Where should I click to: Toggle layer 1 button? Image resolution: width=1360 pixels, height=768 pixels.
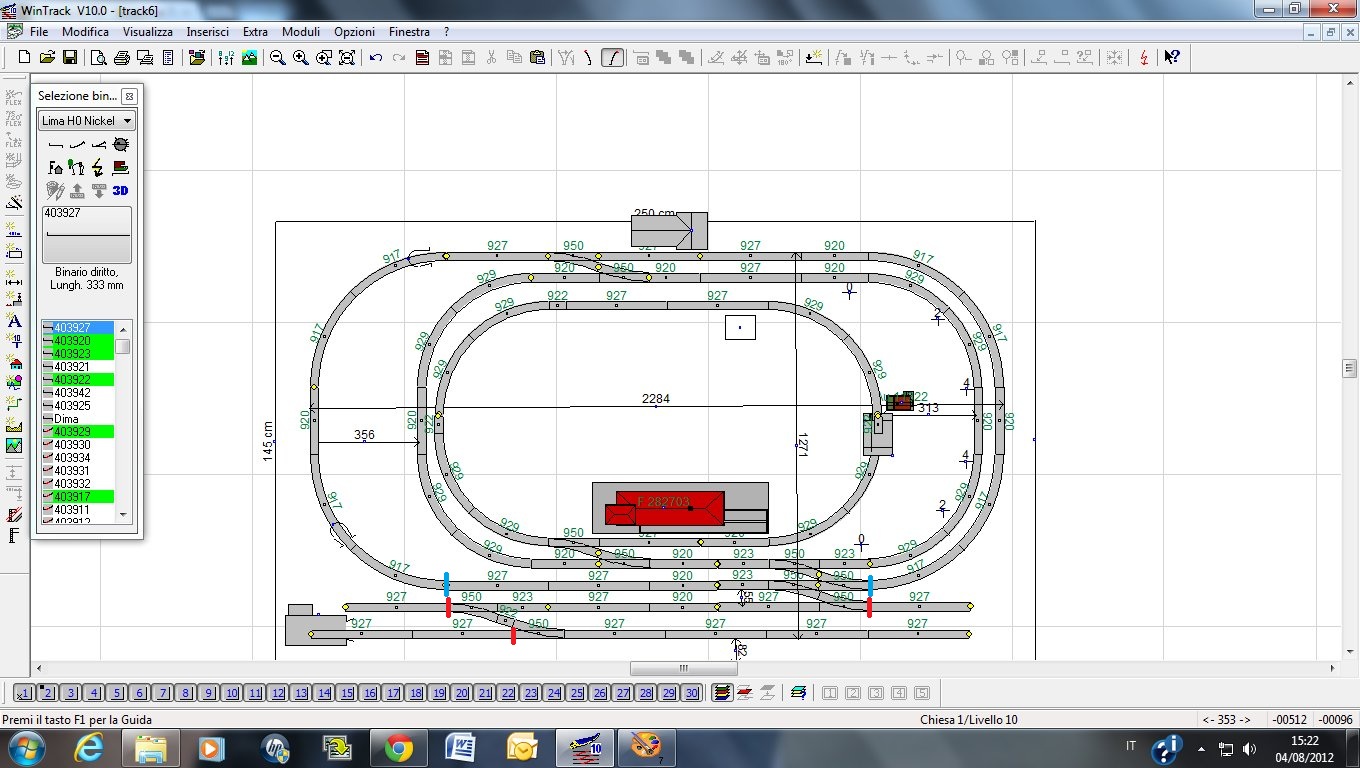(x=25, y=693)
